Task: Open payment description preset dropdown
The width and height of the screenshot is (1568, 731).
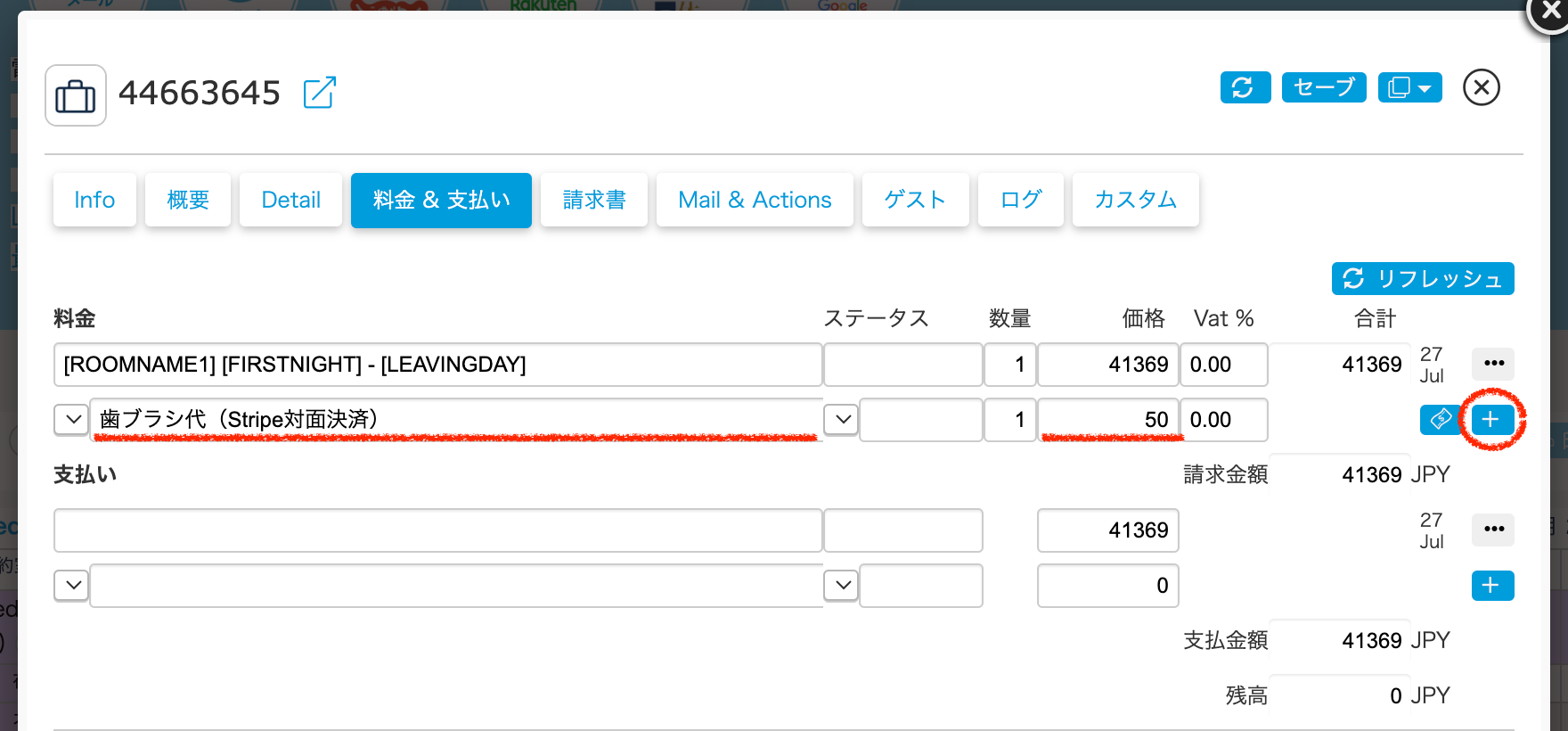Action: (71, 586)
